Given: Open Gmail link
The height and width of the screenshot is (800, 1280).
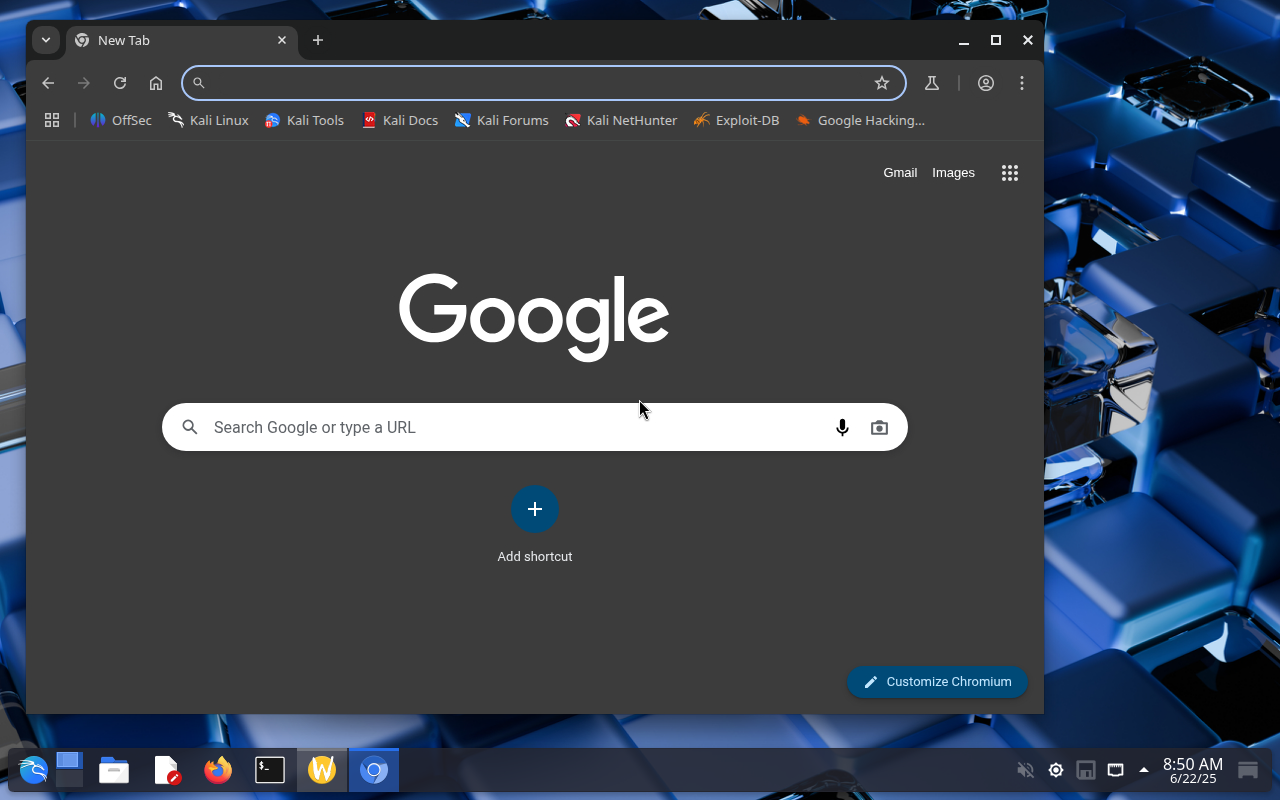Looking at the screenshot, I should (x=900, y=173).
